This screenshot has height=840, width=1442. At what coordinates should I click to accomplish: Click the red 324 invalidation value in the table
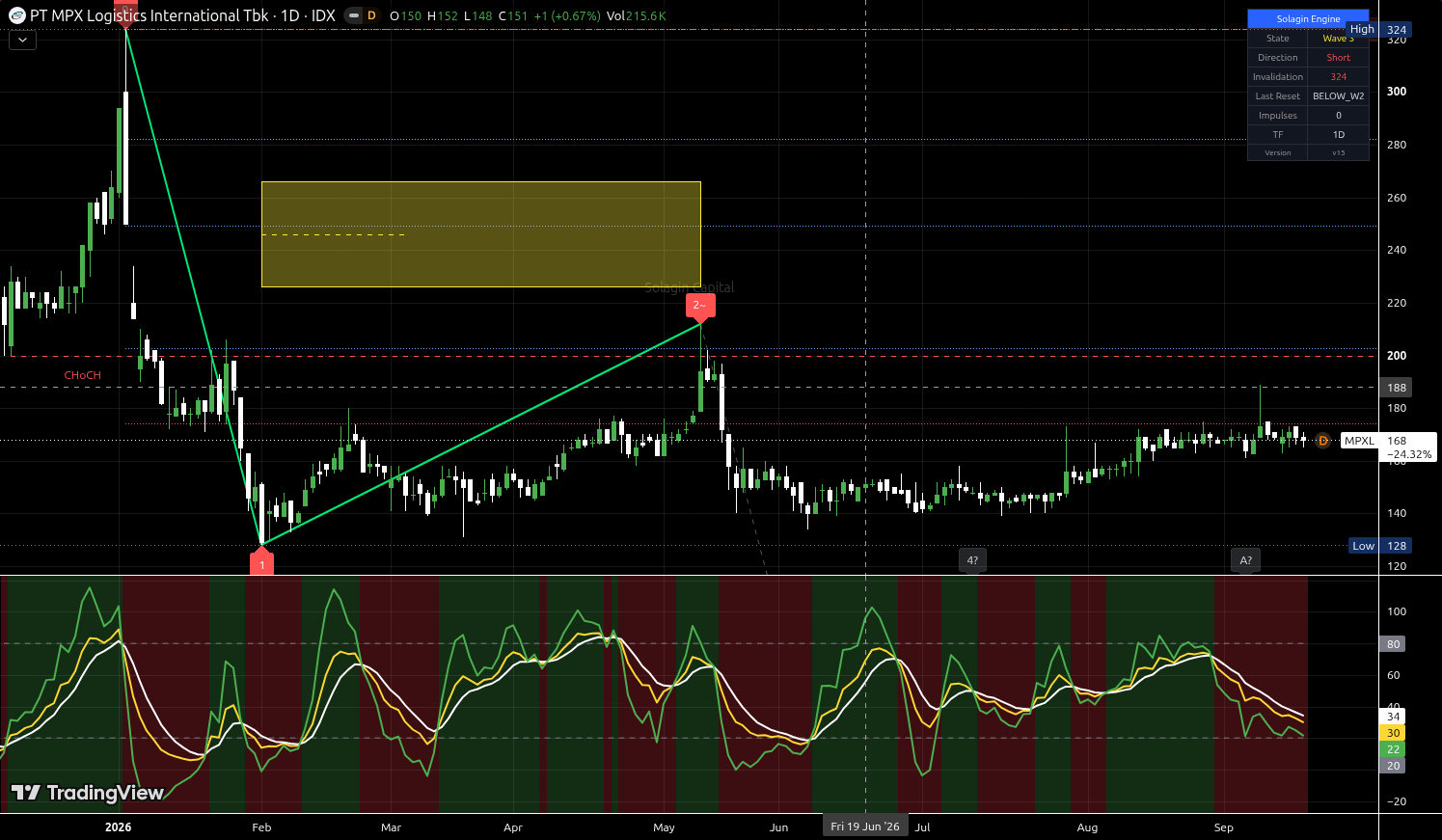pos(1338,77)
